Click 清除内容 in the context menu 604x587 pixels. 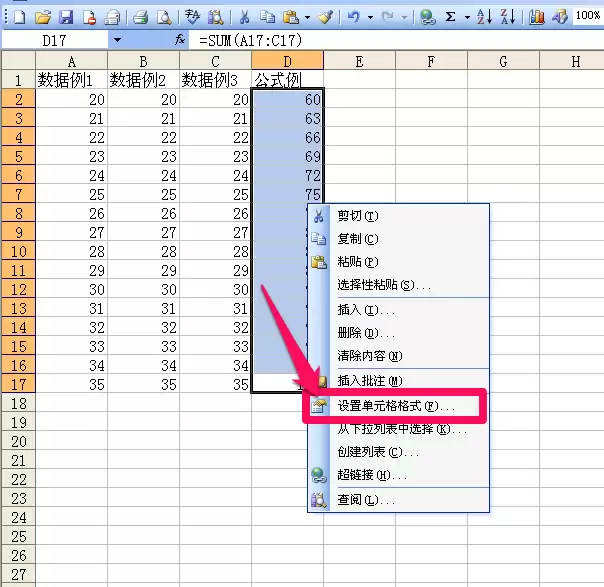369,356
